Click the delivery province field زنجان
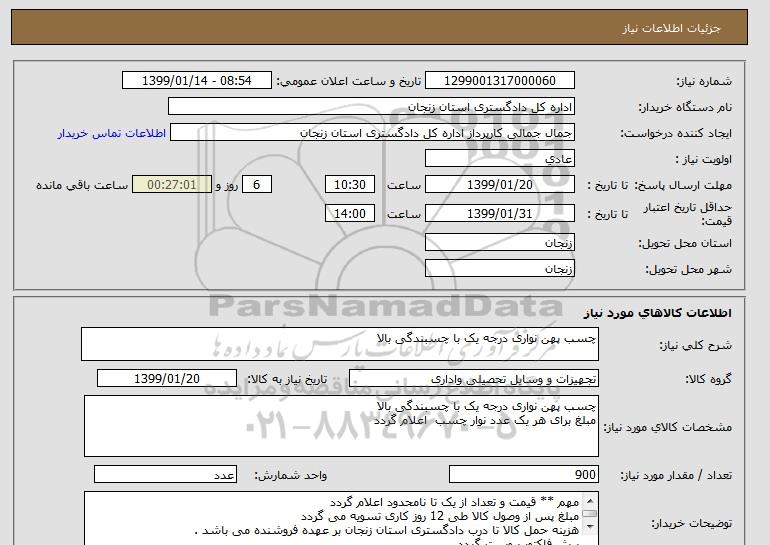 [x=499, y=243]
